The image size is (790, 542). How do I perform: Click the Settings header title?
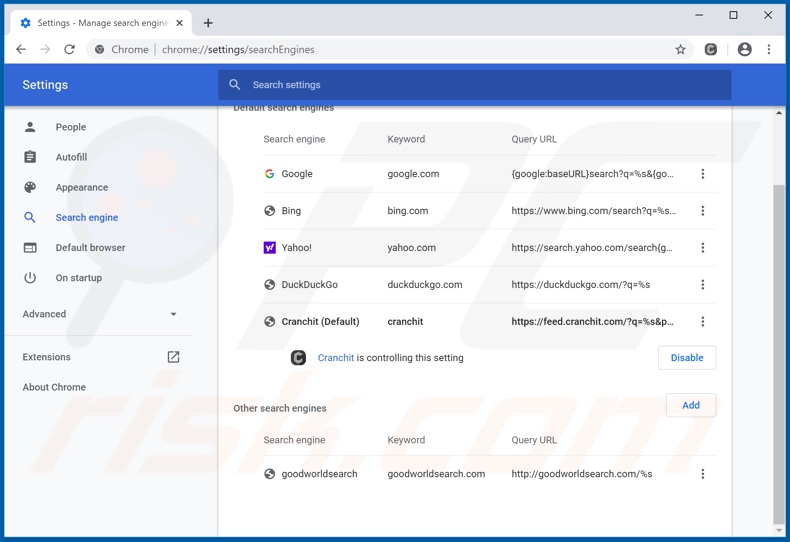[x=45, y=85]
